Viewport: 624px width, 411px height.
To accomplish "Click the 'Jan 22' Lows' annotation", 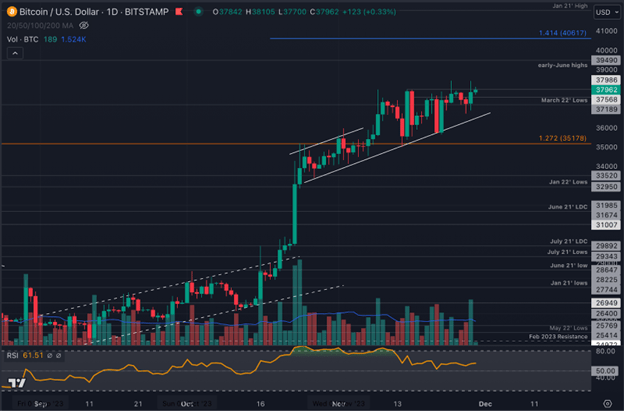I will 568,182.
